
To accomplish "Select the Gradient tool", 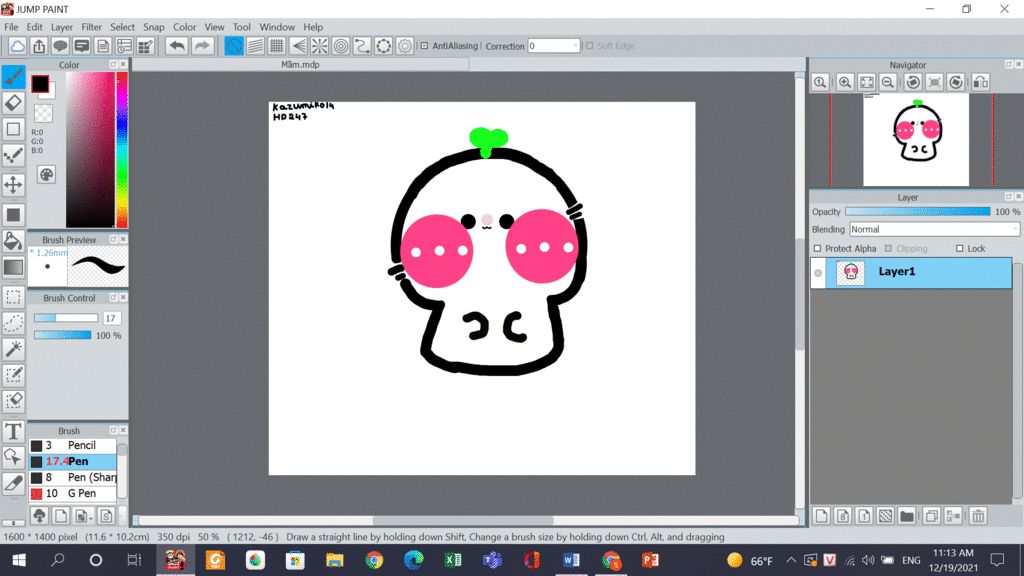I will click(13, 267).
